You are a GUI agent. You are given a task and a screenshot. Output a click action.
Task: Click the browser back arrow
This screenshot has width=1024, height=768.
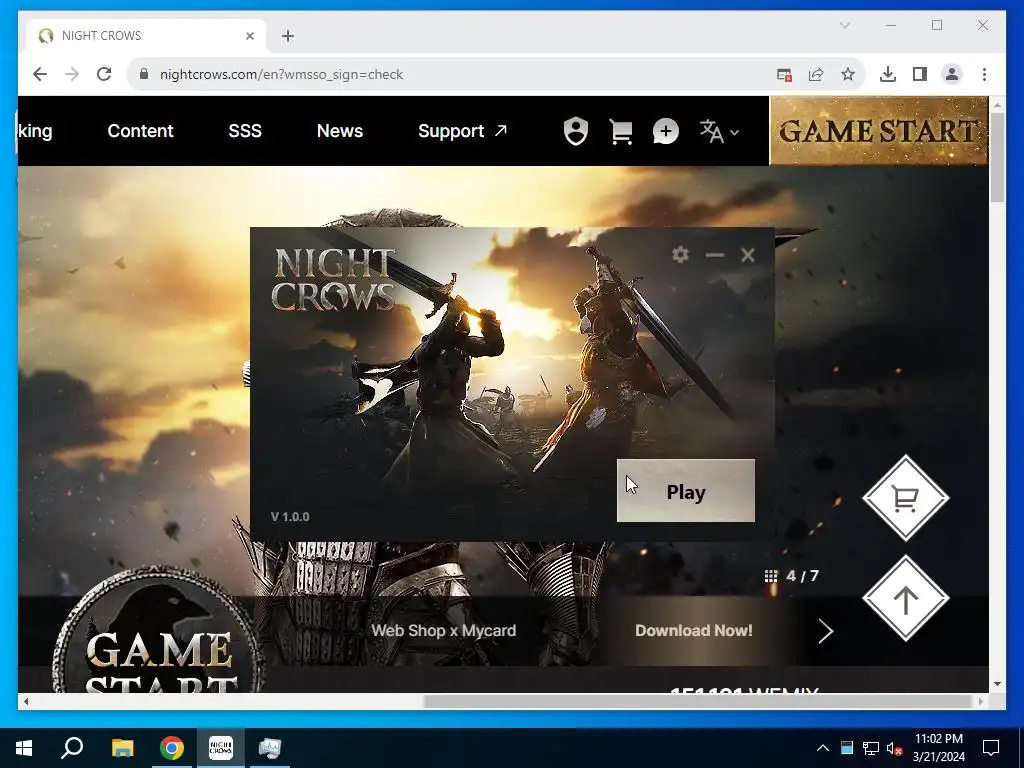40,74
